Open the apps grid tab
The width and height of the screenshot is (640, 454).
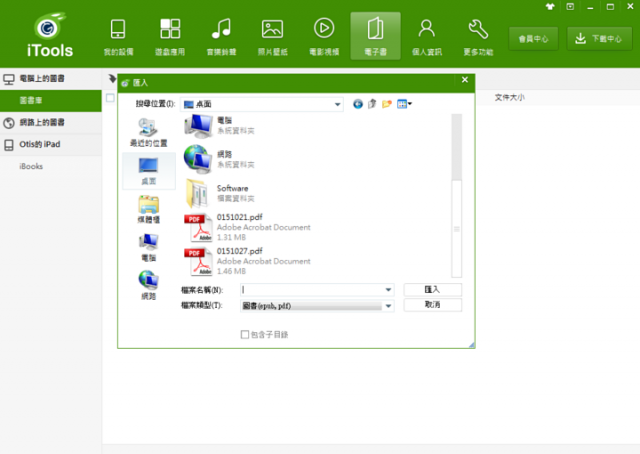170,37
